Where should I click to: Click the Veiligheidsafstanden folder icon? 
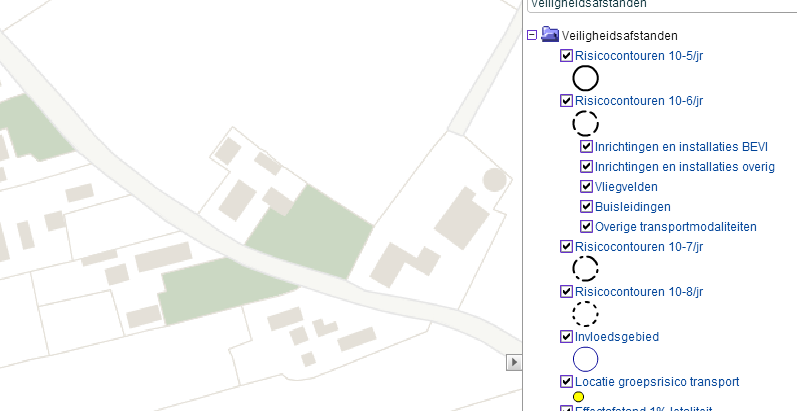(x=550, y=35)
